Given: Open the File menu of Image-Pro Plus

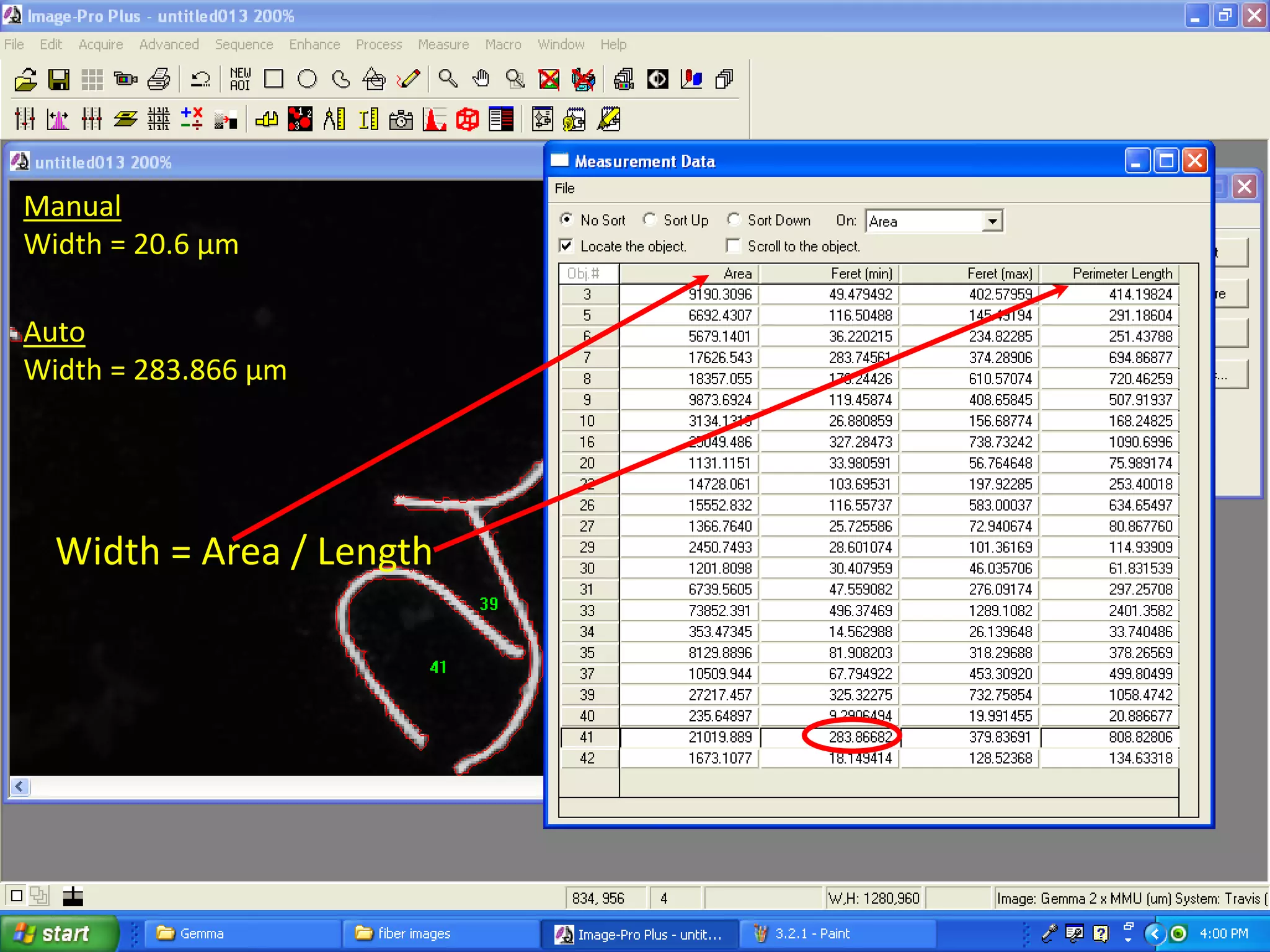Looking at the screenshot, I should 14,45.
